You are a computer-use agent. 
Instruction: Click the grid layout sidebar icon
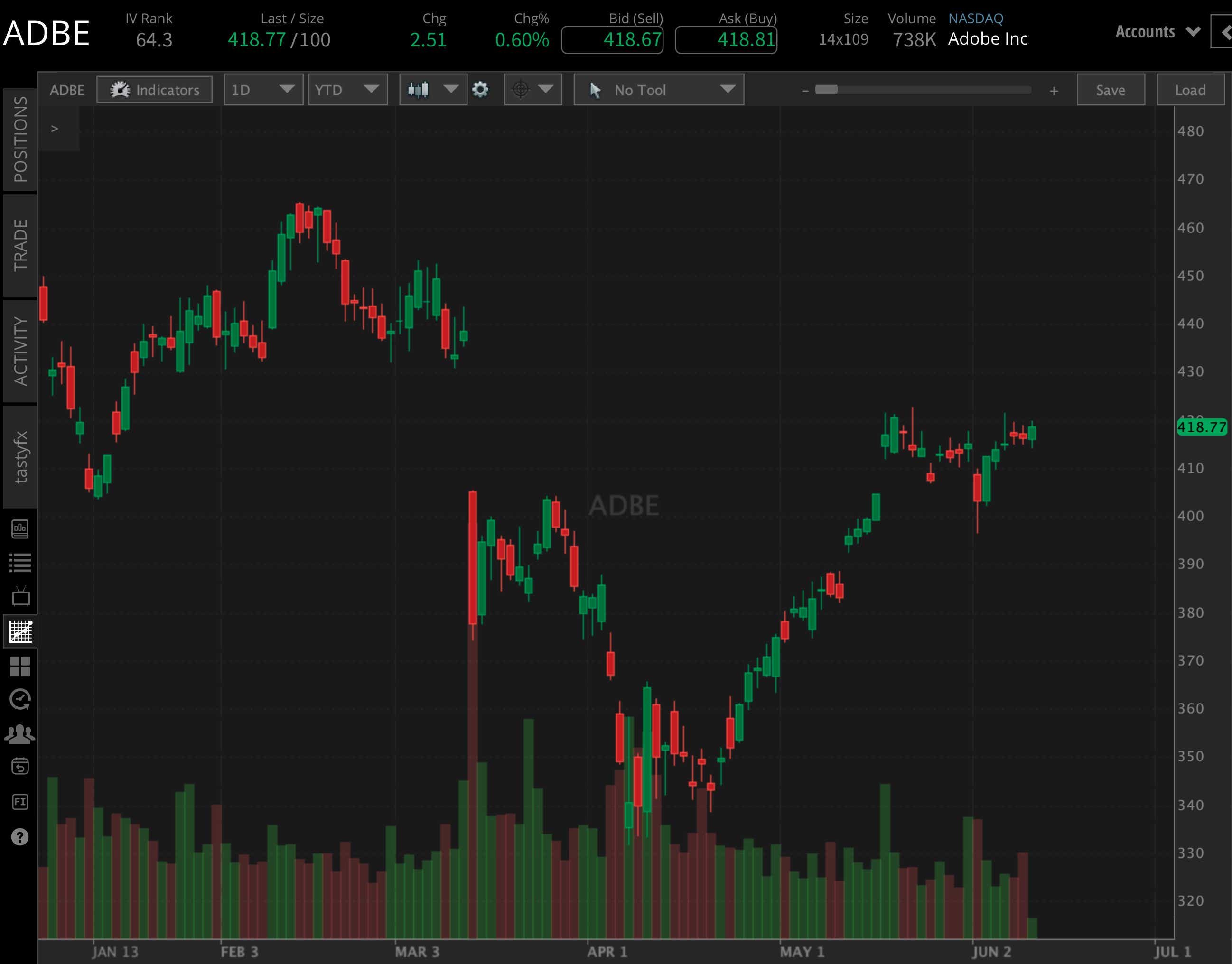[x=21, y=667]
